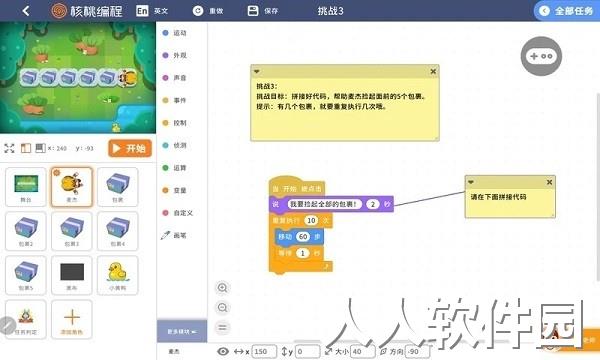Open the 控制 control block category

[x=175, y=123]
